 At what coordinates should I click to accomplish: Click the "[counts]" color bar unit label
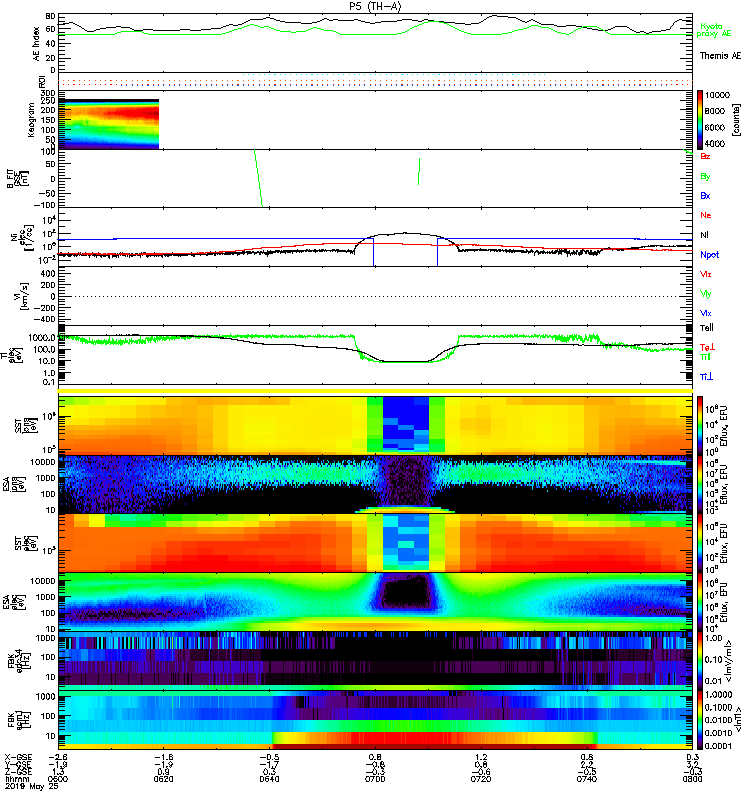[x=736, y=120]
